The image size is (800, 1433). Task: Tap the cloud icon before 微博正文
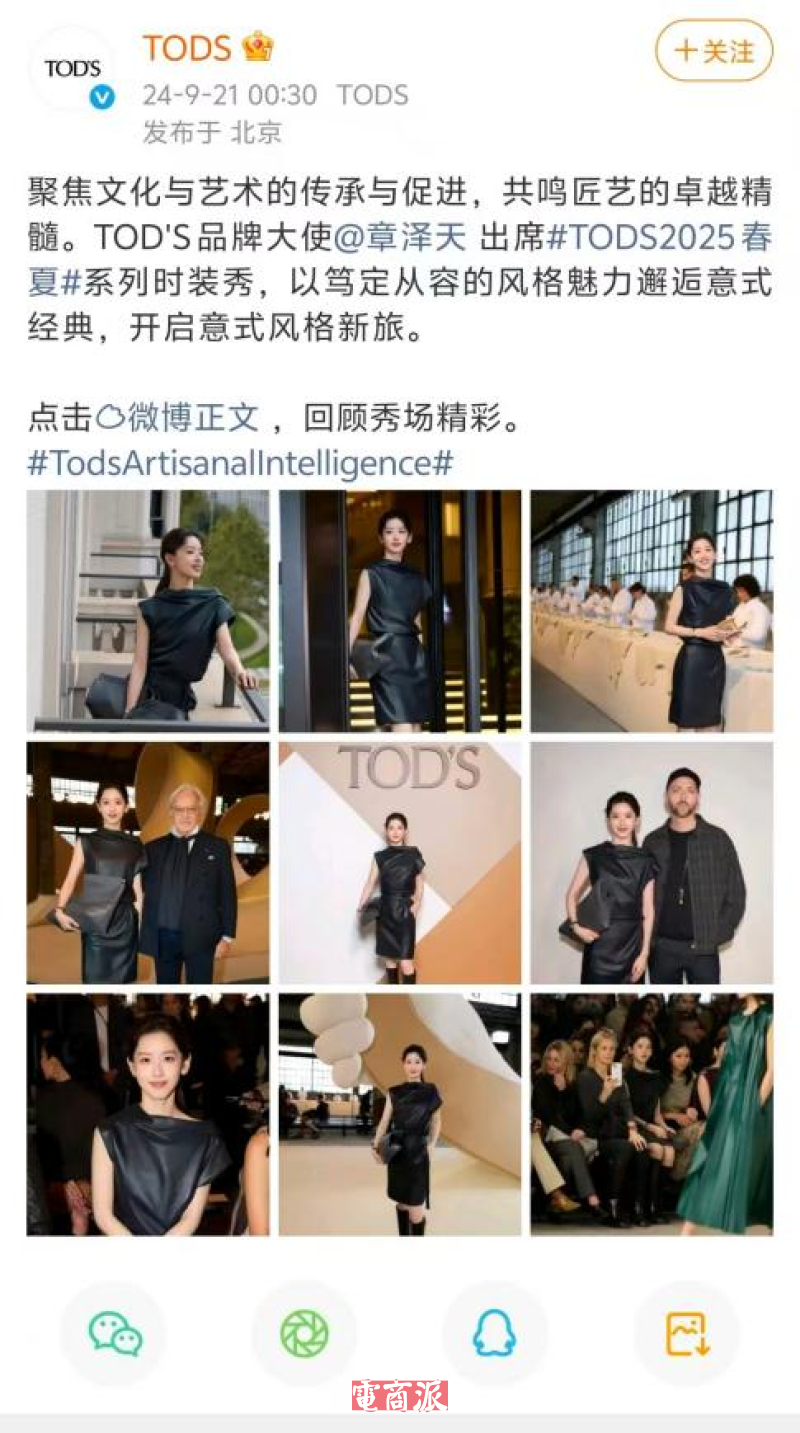(x=109, y=417)
